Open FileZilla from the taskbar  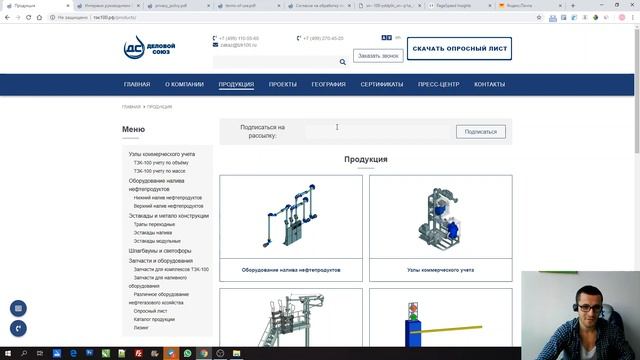[138, 353]
